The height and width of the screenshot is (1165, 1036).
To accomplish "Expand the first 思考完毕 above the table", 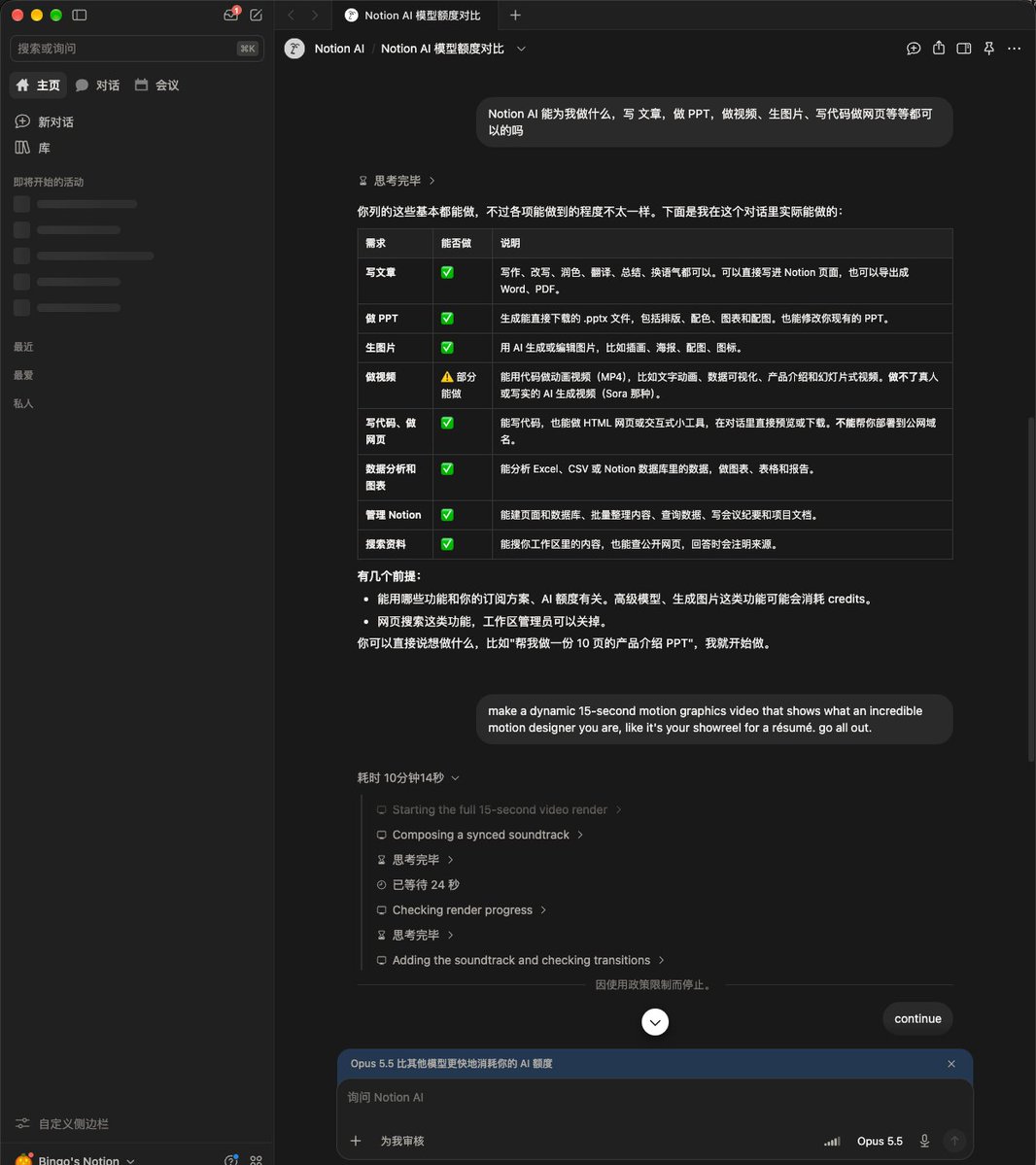I will (x=397, y=181).
